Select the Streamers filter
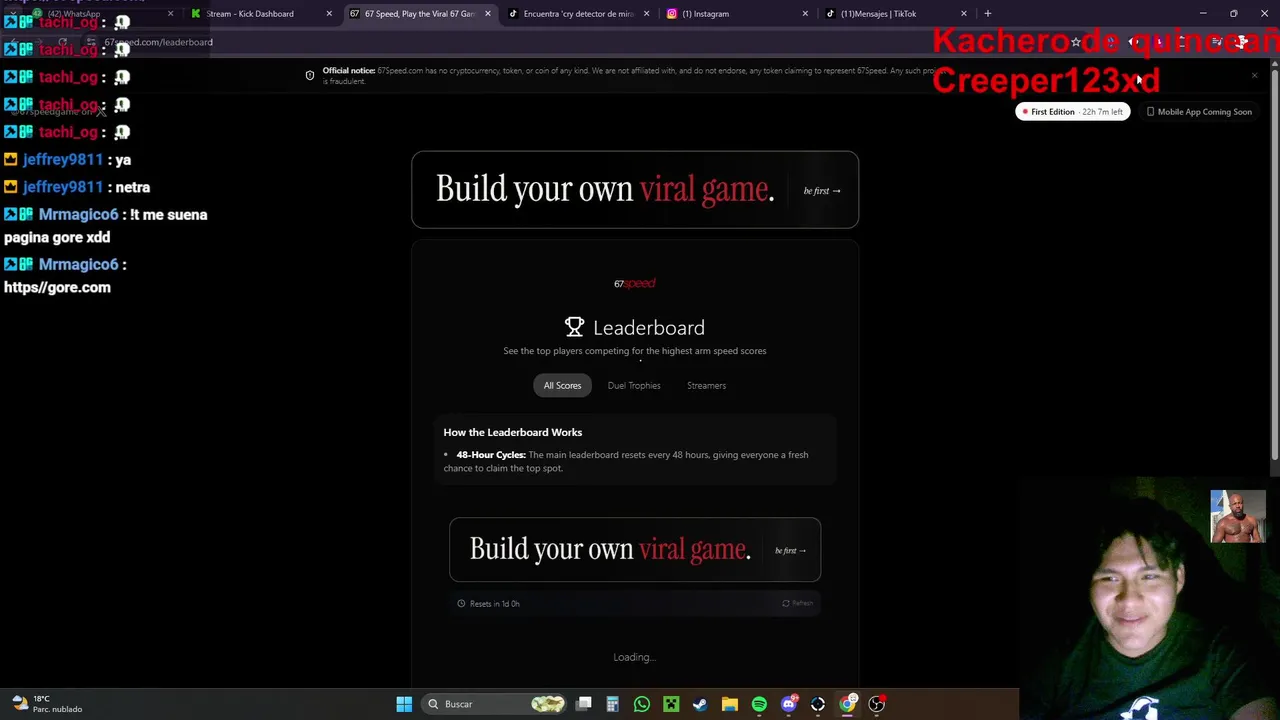 click(706, 385)
